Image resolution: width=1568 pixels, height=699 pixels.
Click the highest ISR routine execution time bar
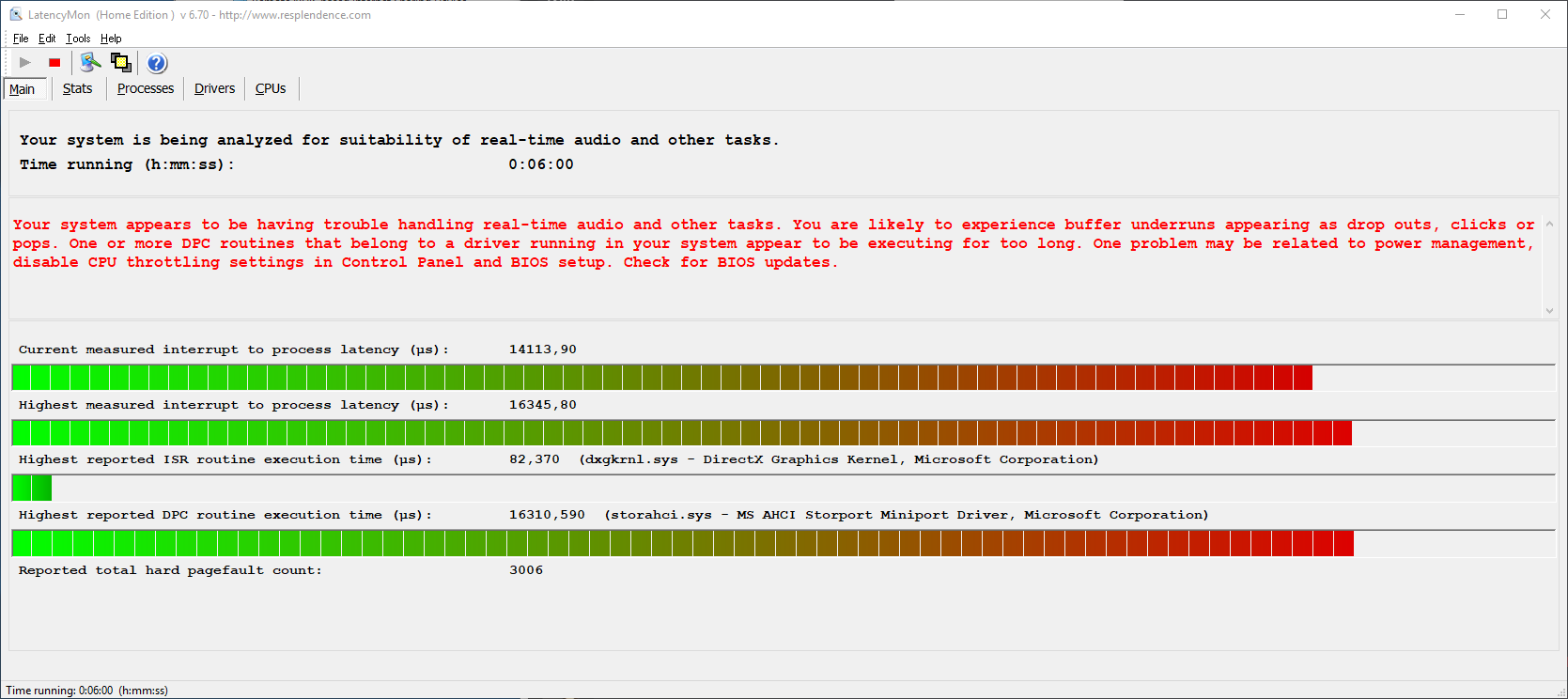(x=784, y=488)
